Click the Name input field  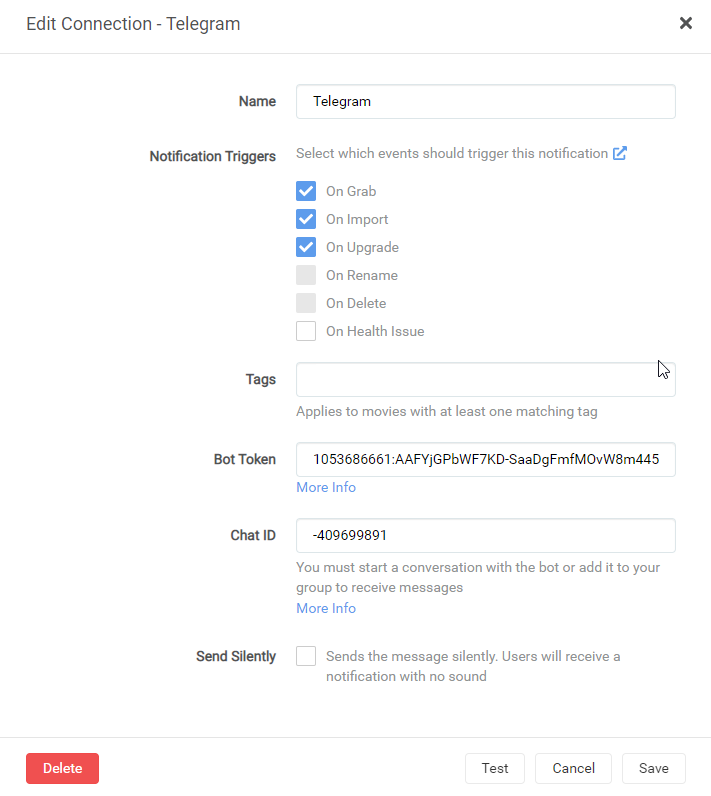[486, 102]
